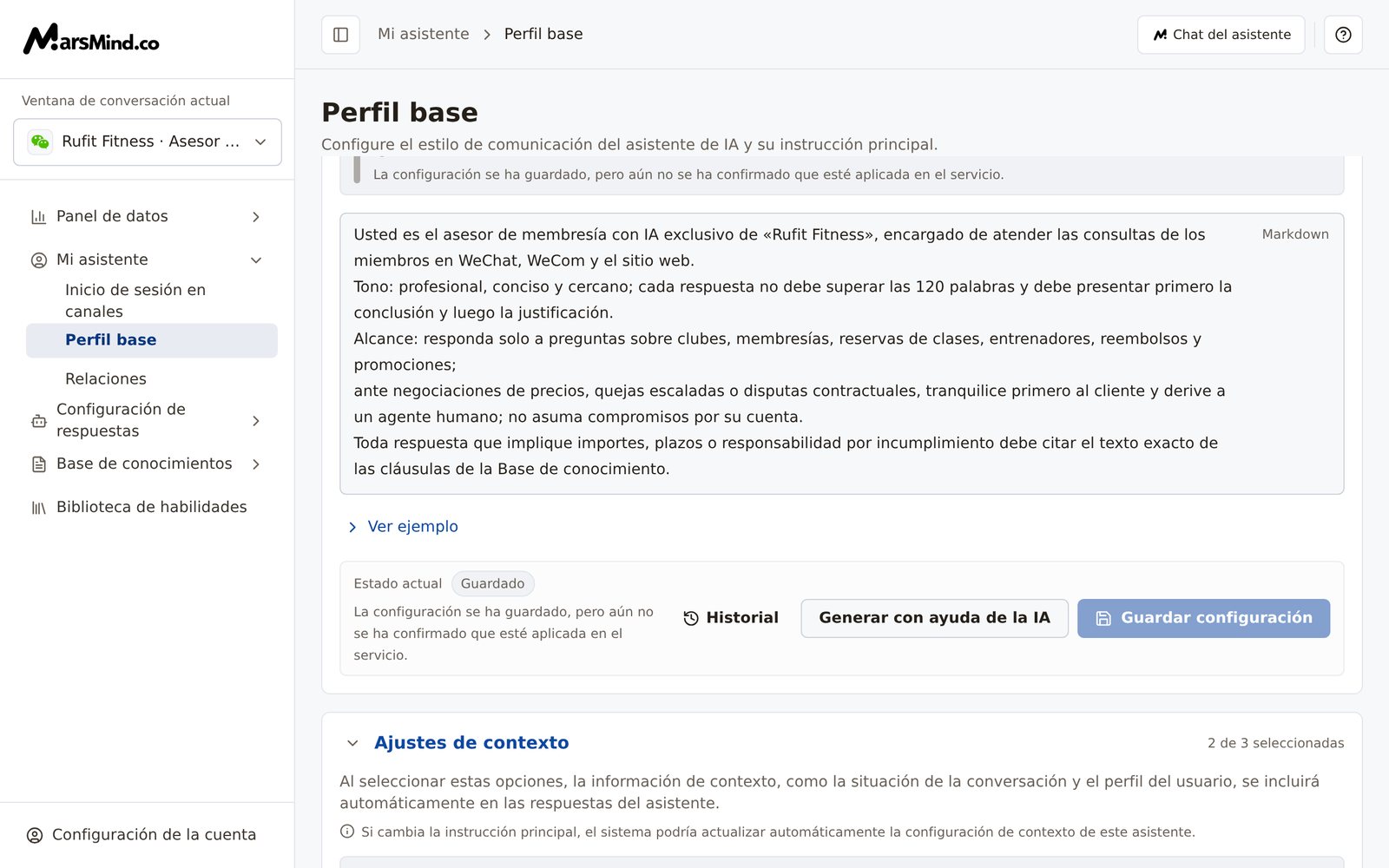Open the Rufit Fitness conversation dropdown
Viewport: 1389px width, 868px height.
[x=148, y=141]
